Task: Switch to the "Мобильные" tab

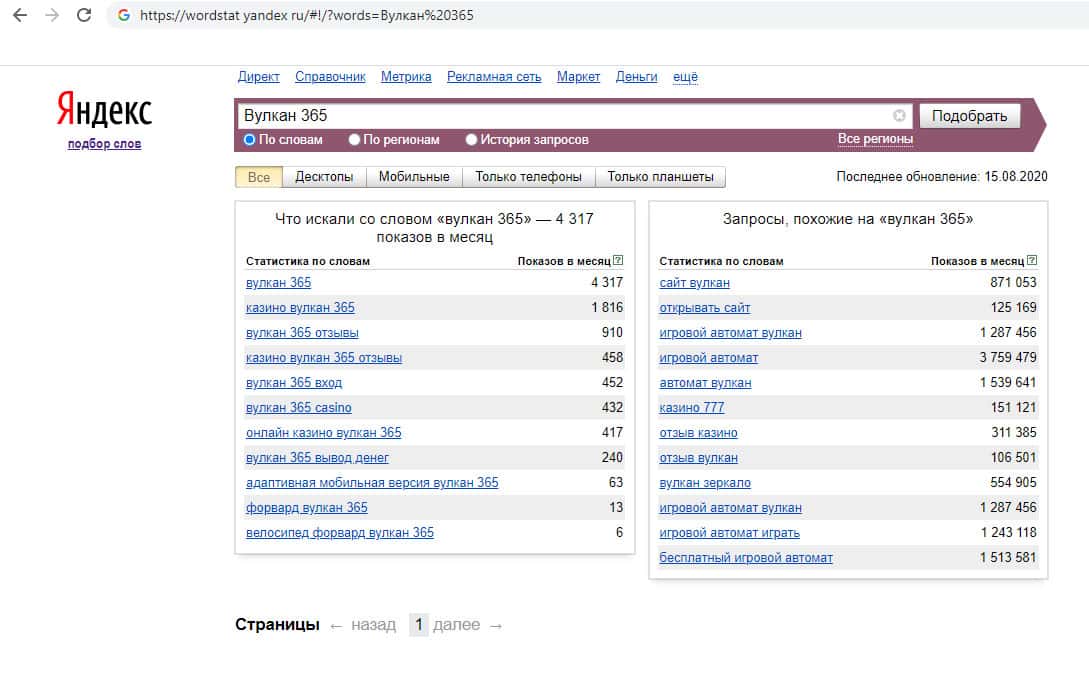Action: click(414, 177)
